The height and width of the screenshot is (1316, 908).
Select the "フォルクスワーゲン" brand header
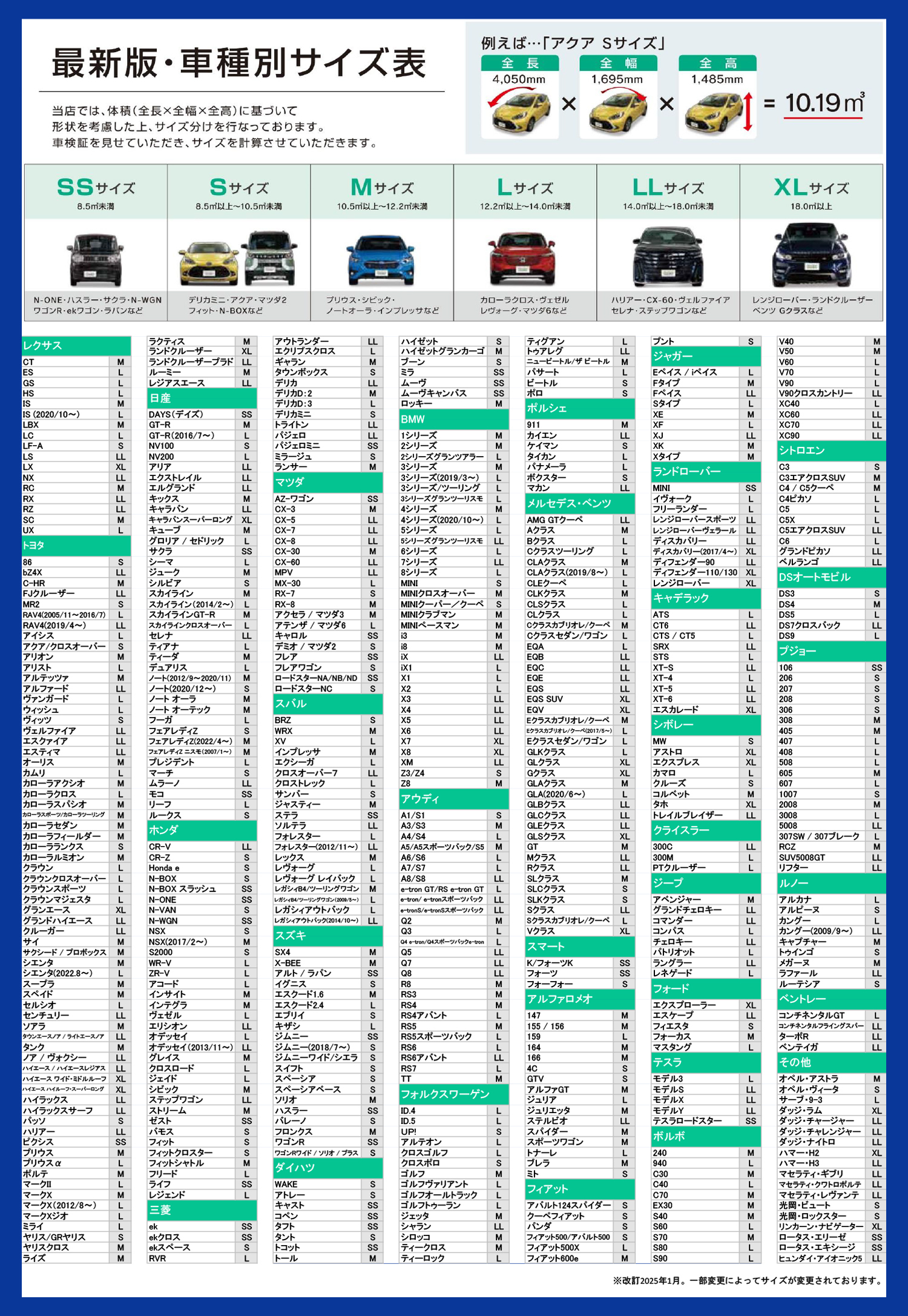tap(454, 1094)
